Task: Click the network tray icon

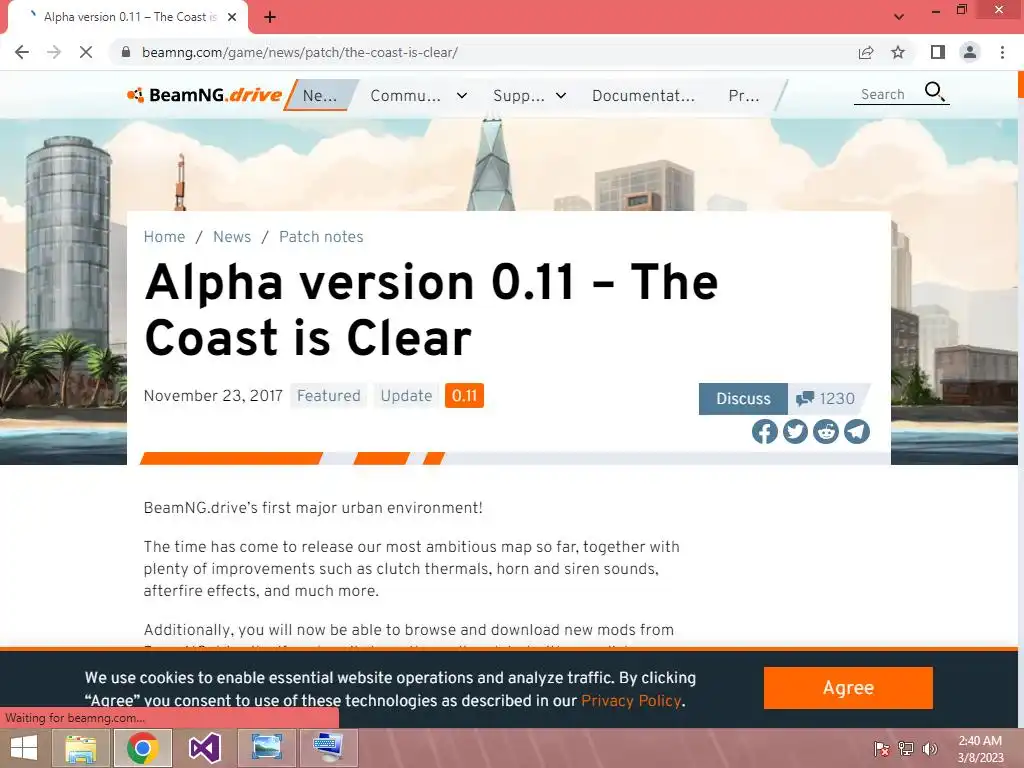Action: 906,749
